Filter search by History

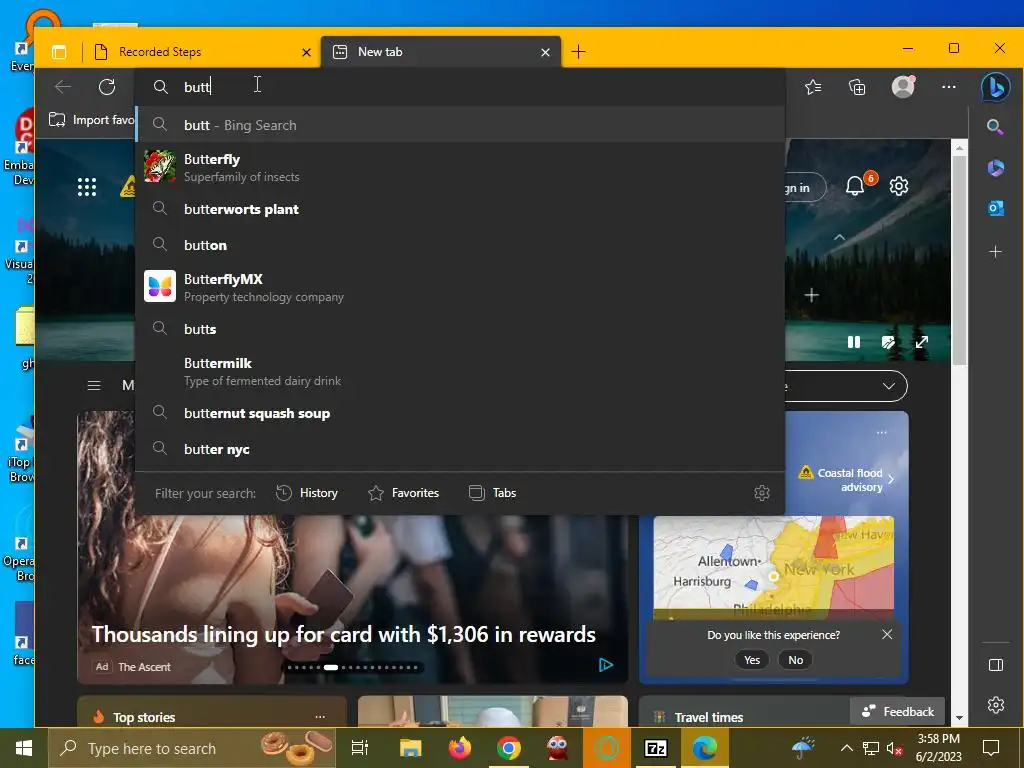[306, 493]
